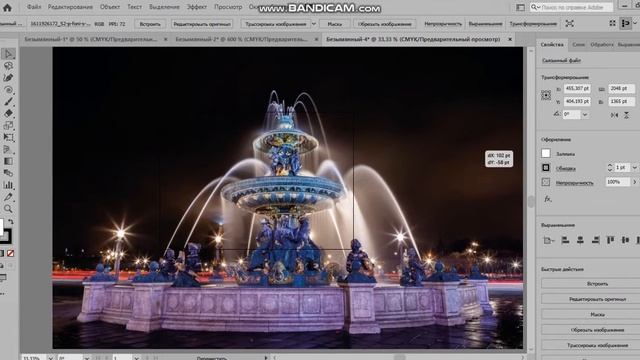Viewport: 640px width, 360px height.
Task: Align left edges in alignment section
Action: click(565, 240)
